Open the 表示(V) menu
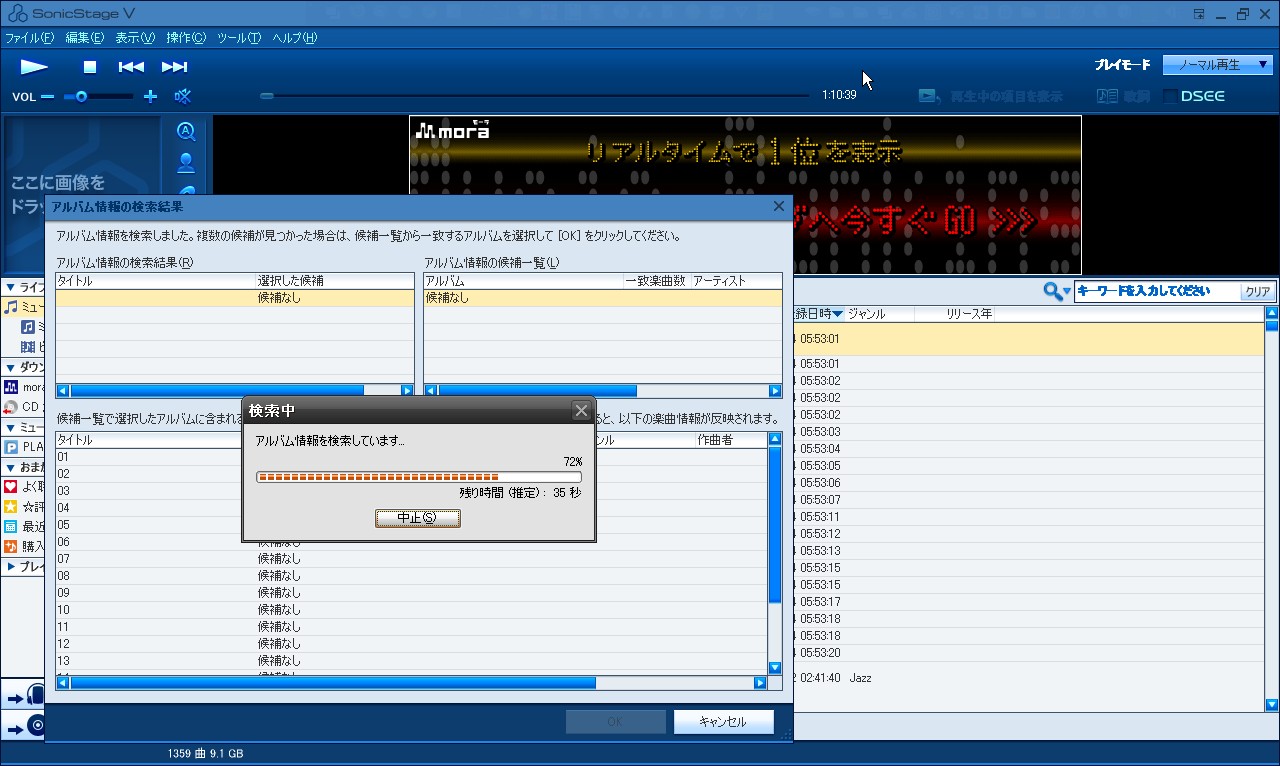This screenshot has width=1280, height=766. pyautogui.click(x=135, y=38)
